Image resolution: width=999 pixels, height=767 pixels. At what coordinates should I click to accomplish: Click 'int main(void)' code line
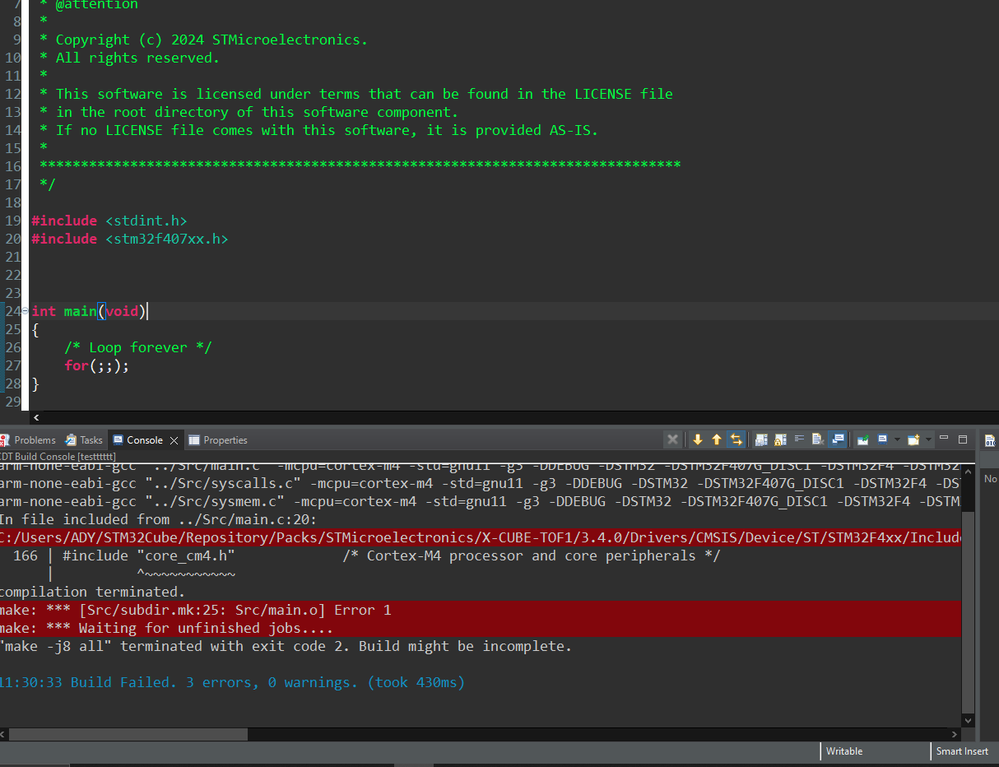(89, 312)
